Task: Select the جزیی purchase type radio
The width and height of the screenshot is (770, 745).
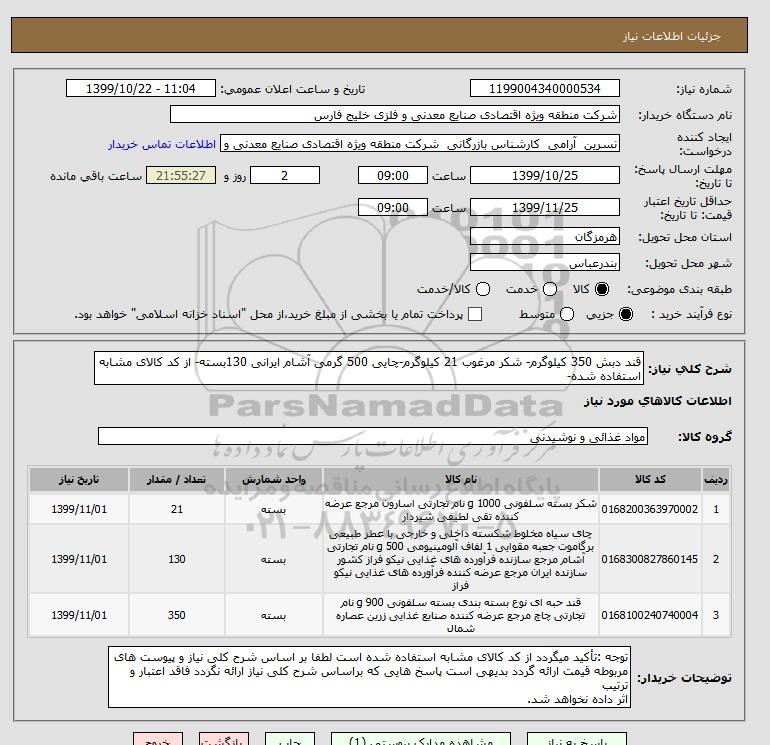Action: coord(626,314)
